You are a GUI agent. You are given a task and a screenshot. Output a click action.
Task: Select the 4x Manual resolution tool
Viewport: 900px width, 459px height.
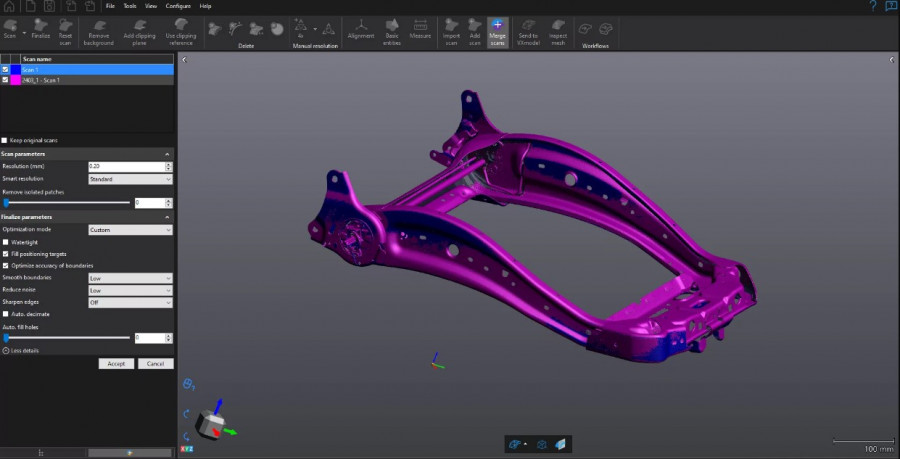[300, 29]
